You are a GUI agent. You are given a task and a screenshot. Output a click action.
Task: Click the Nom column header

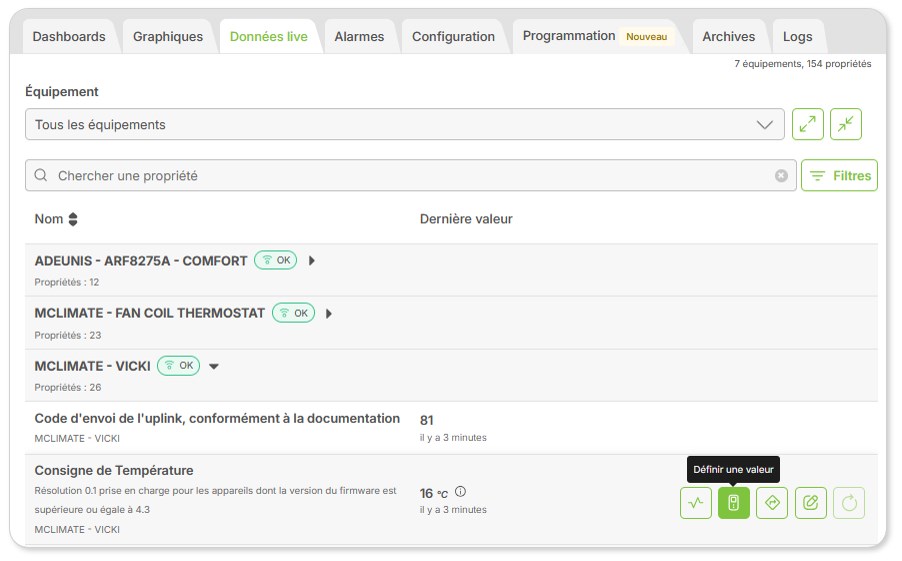(x=49, y=219)
